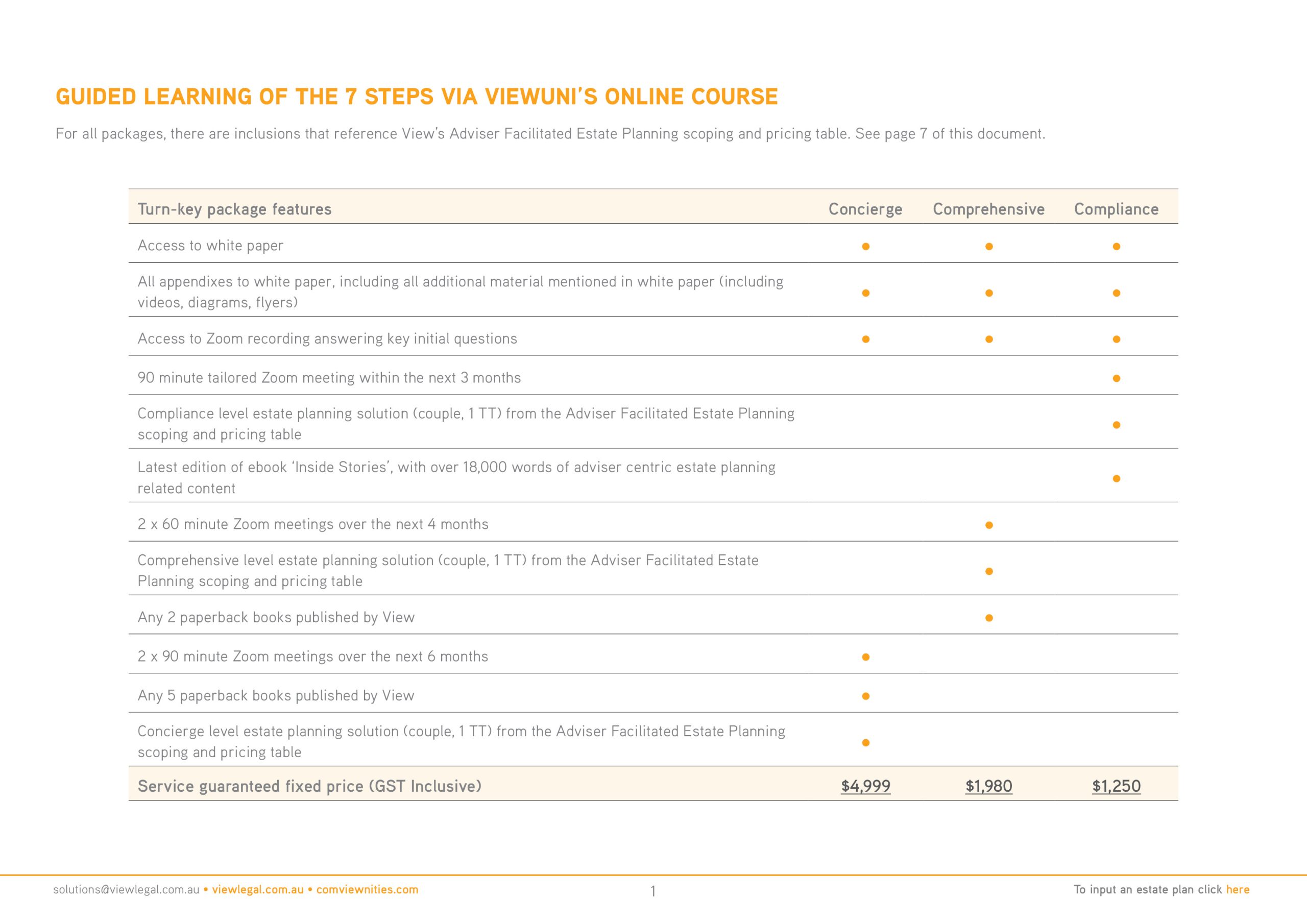Open the $4,999 Concierge price link
Viewport: 1307px width, 924px height.
tap(865, 786)
